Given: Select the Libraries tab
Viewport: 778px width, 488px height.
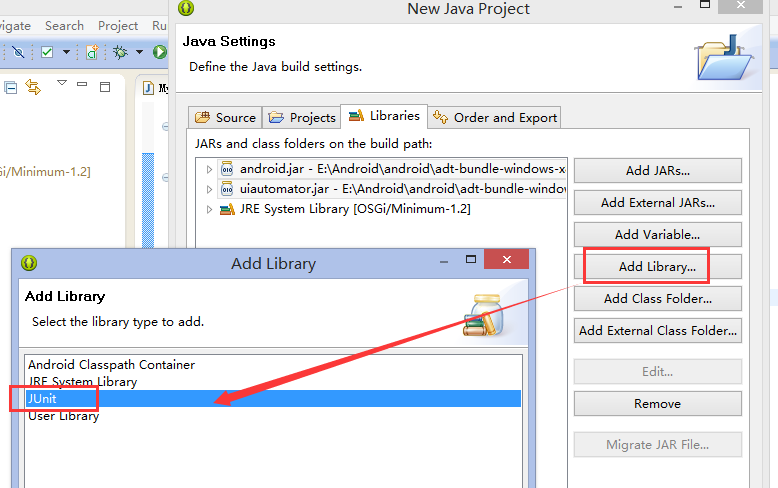Looking at the screenshot, I should (x=384, y=116).
